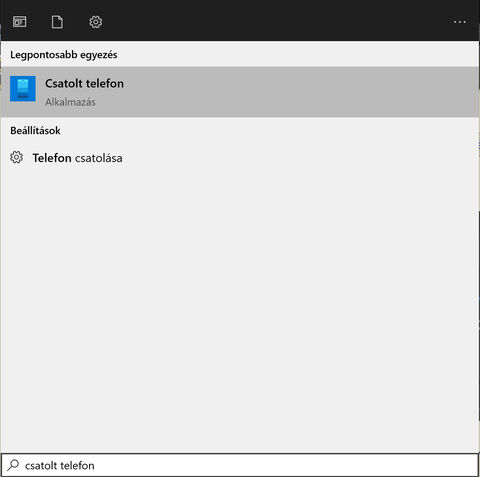This screenshot has height=477, width=480.
Task: Open the more options ellipsis menu
Action: click(460, 22)
